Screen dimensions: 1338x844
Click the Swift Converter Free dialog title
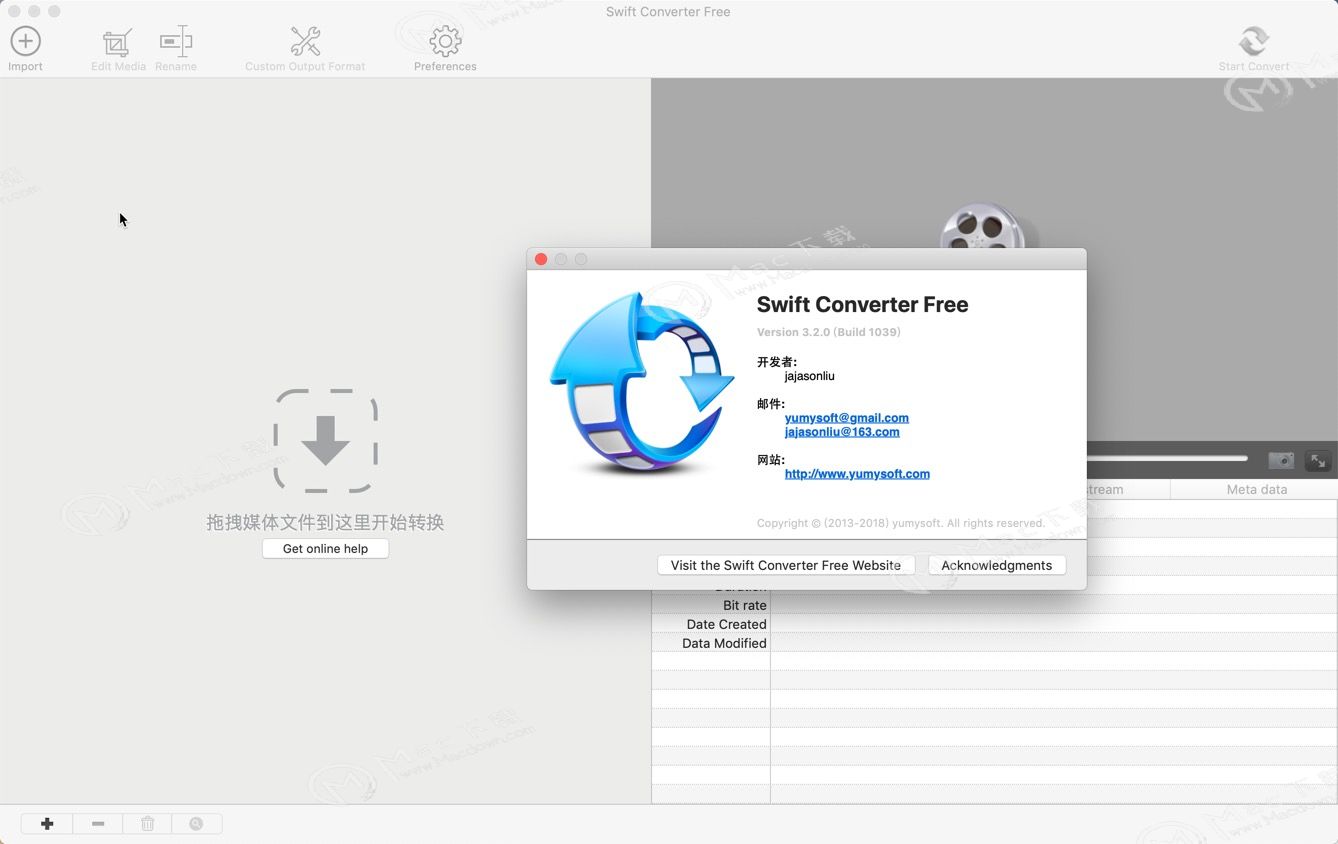[x=862, y=305]
